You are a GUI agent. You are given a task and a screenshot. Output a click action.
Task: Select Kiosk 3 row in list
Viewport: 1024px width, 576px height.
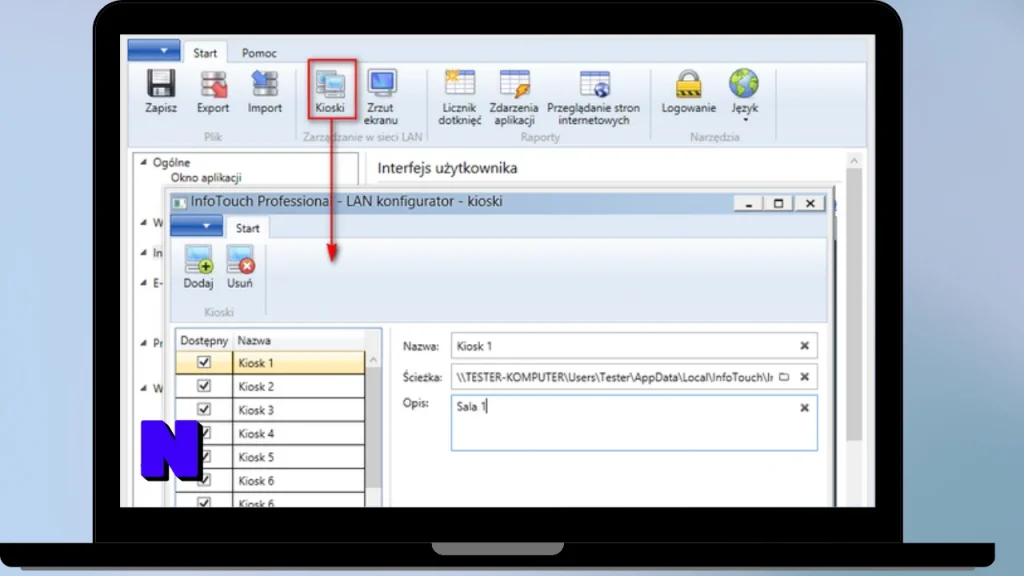click(x=270, y=410)
